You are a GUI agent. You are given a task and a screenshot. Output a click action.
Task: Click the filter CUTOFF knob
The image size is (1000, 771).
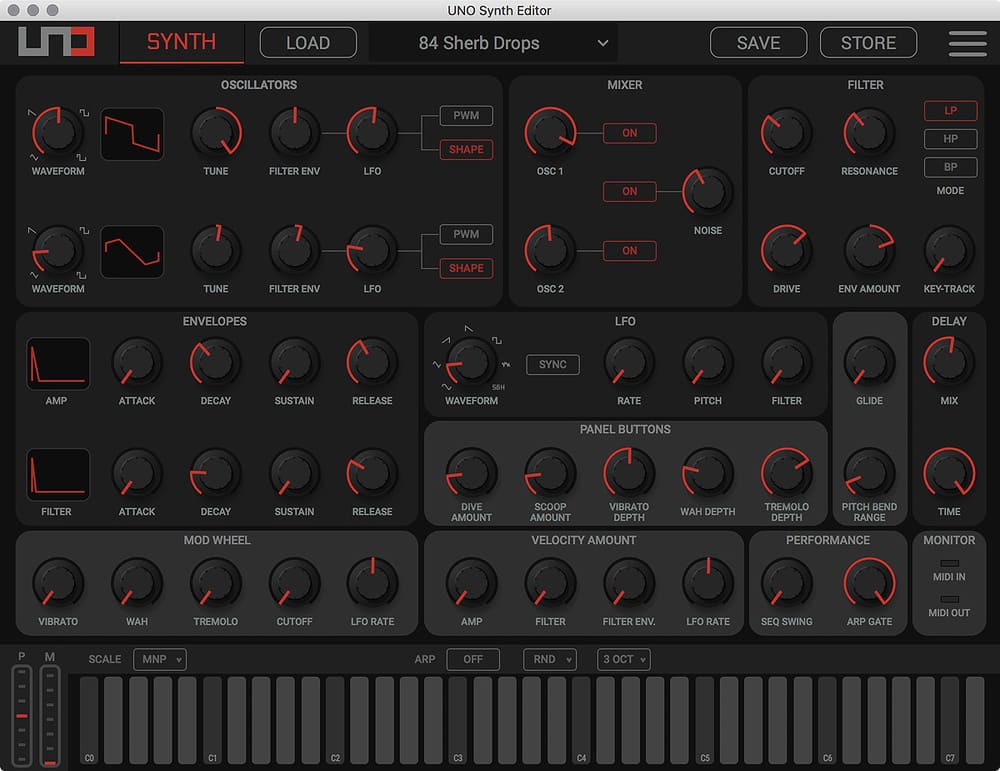(x=786, y=132)
